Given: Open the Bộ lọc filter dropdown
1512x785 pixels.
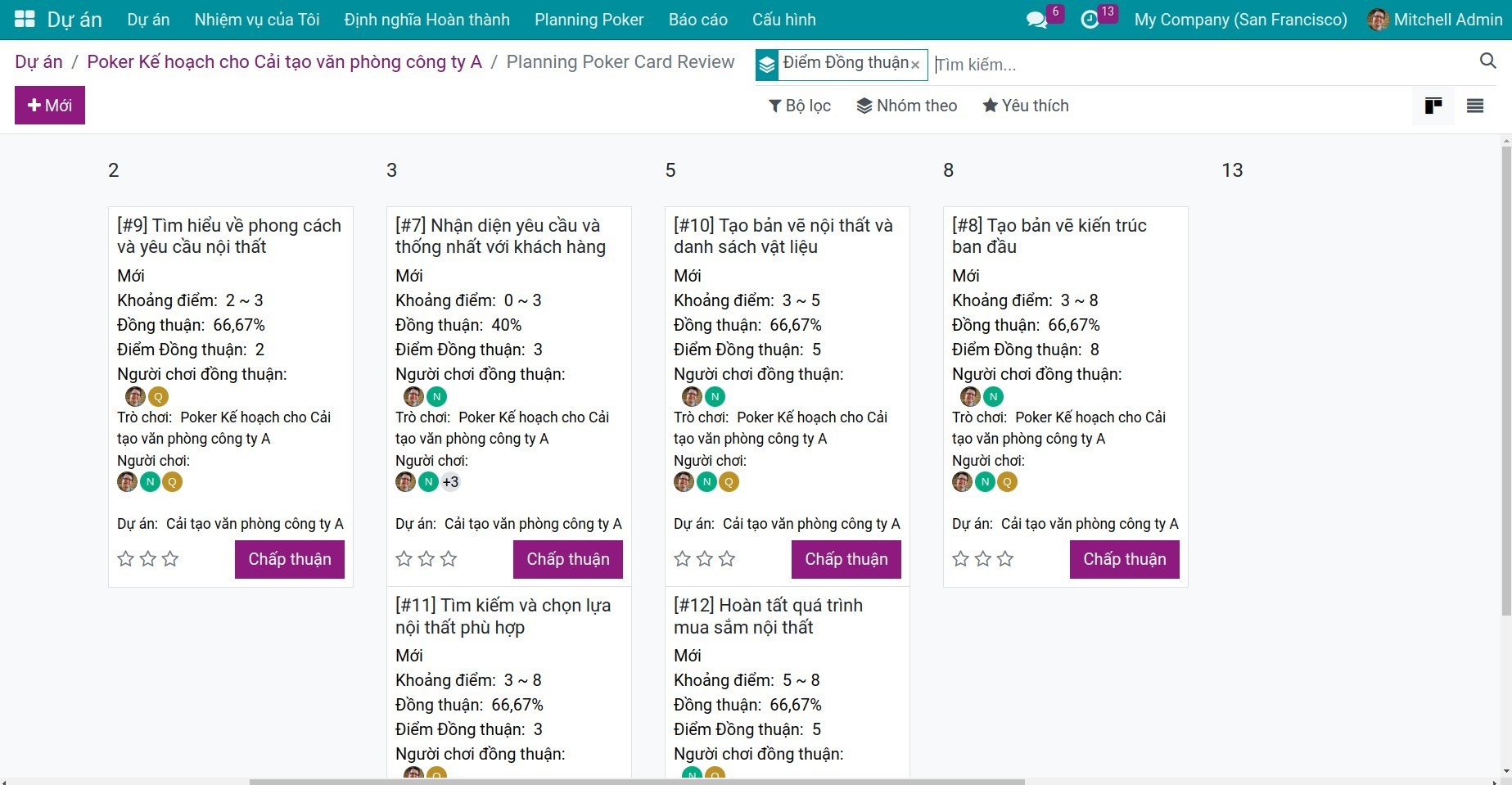Looking at the screenshot, I should click(800, 106).
